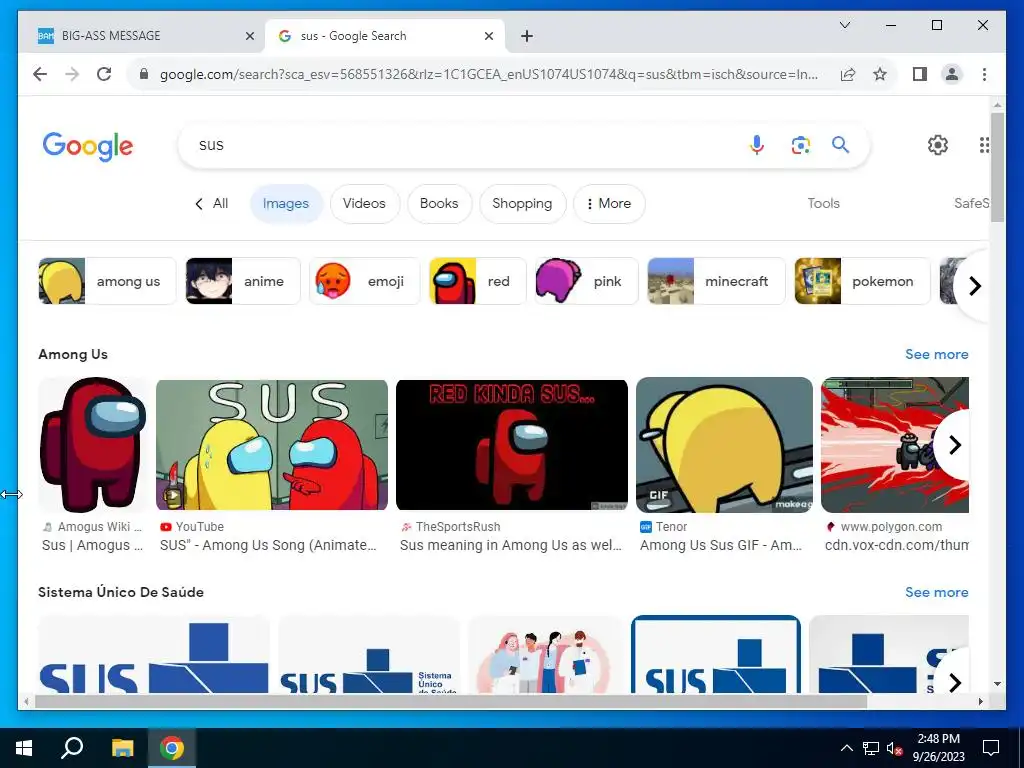1024x768 pixels.
Task: Select the Images filter
Action: (285, 203)
